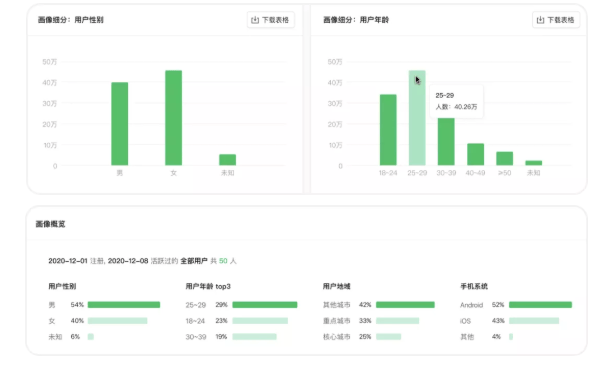The width and height of the screenshot is (614, 365).
Task: Click the 全部用户 text
Action: [x=194, y=261]
